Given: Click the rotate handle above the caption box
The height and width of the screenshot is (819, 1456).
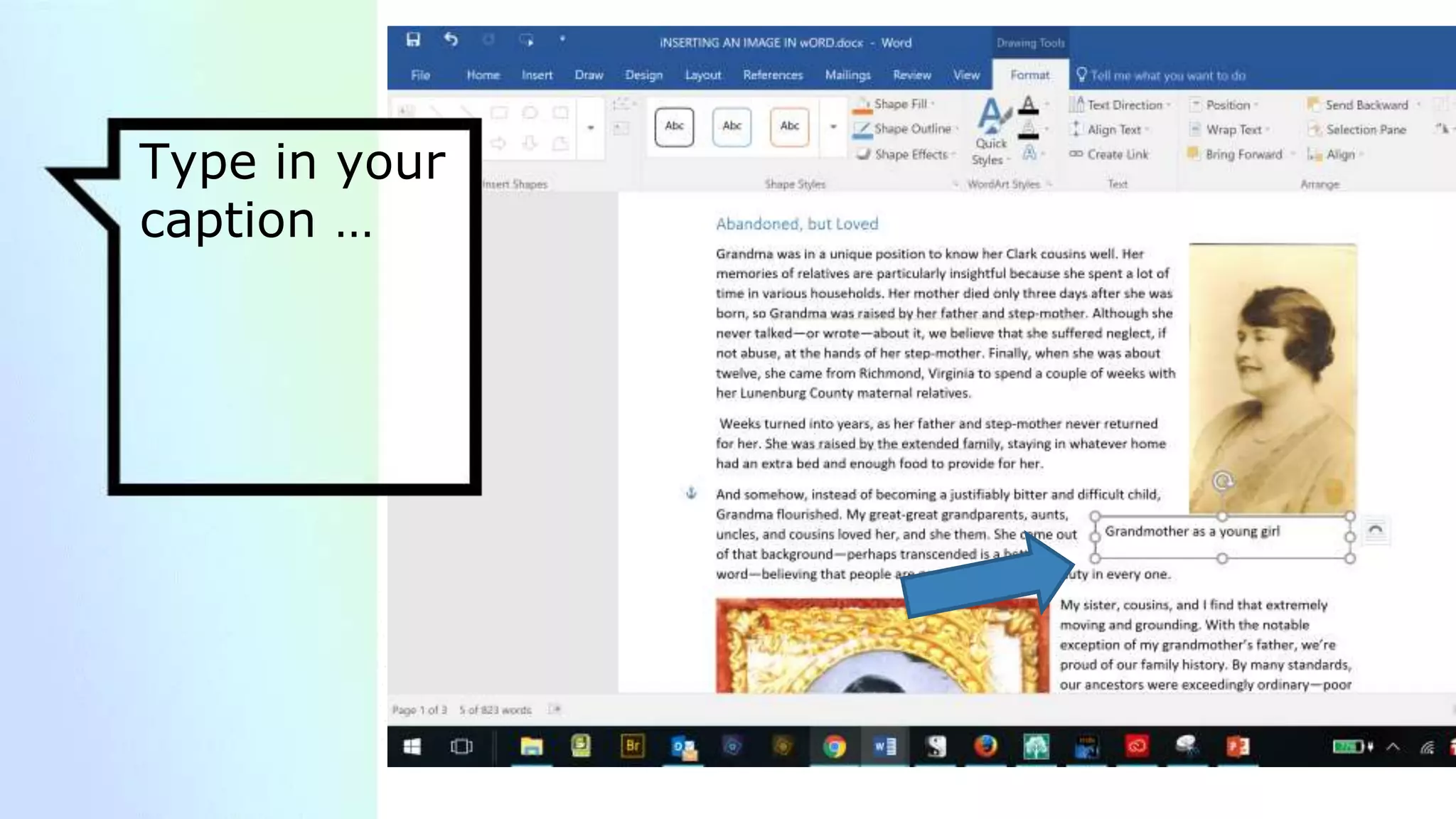Looking at the screenshot, I should (x=1222, y=481).
